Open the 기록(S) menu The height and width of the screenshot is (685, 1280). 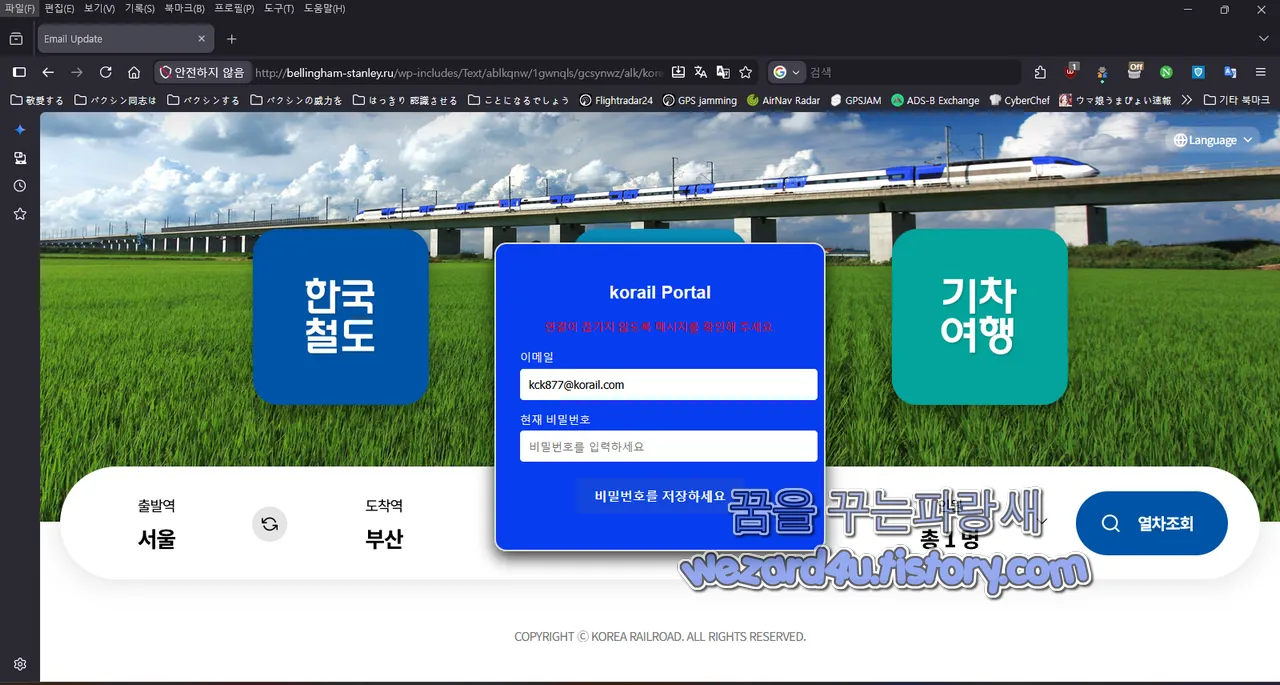139,9
